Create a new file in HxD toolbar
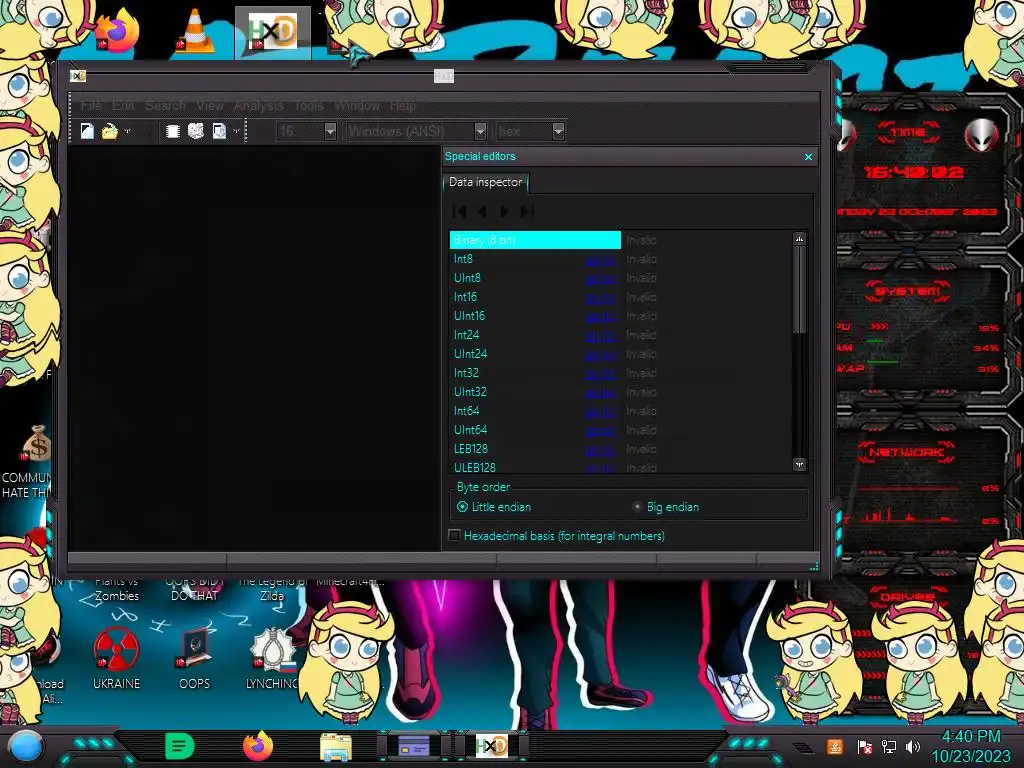 (87, 131)
